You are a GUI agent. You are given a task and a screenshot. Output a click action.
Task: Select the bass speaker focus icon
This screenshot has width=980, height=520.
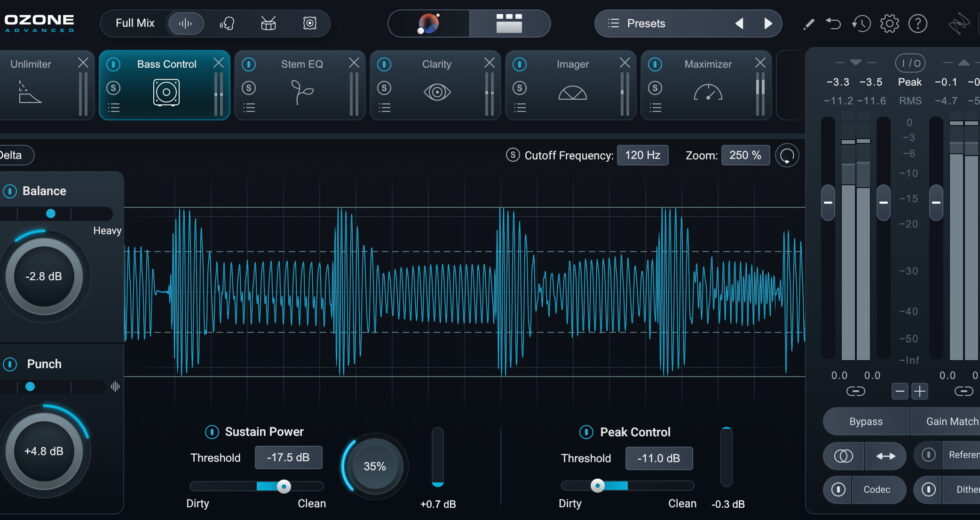pyautogui.click(x=309, y=24)
